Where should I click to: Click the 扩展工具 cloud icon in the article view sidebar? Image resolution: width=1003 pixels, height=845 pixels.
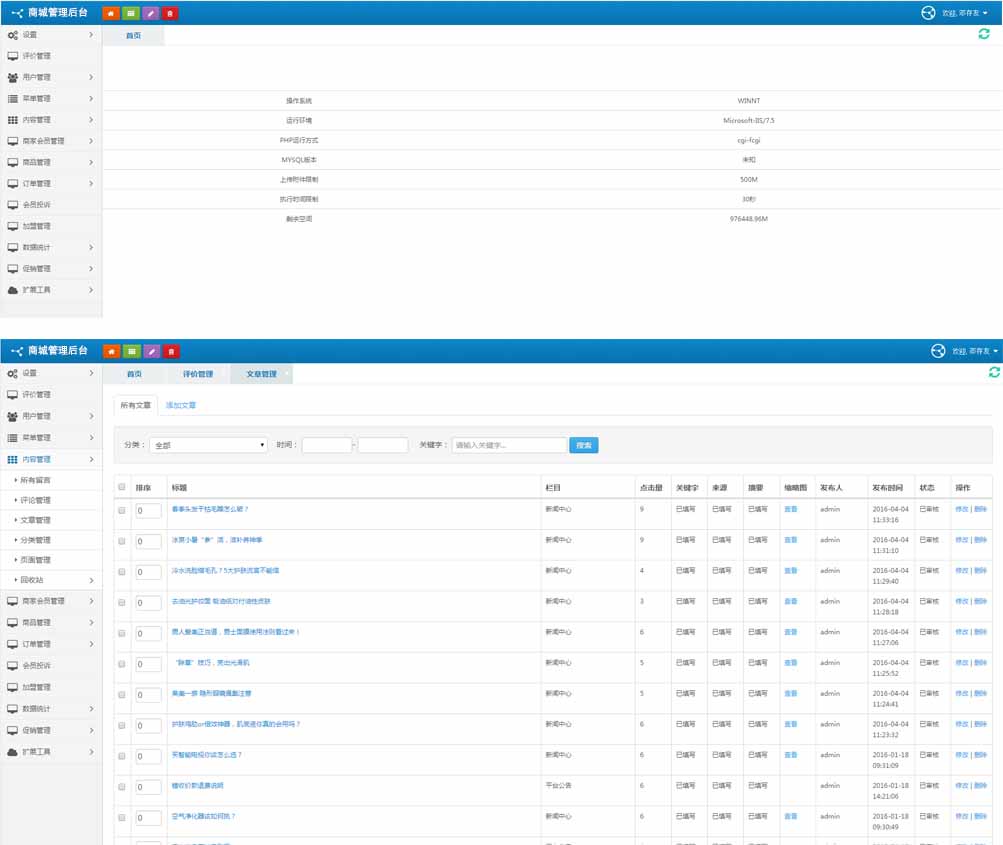pos(12,751)
